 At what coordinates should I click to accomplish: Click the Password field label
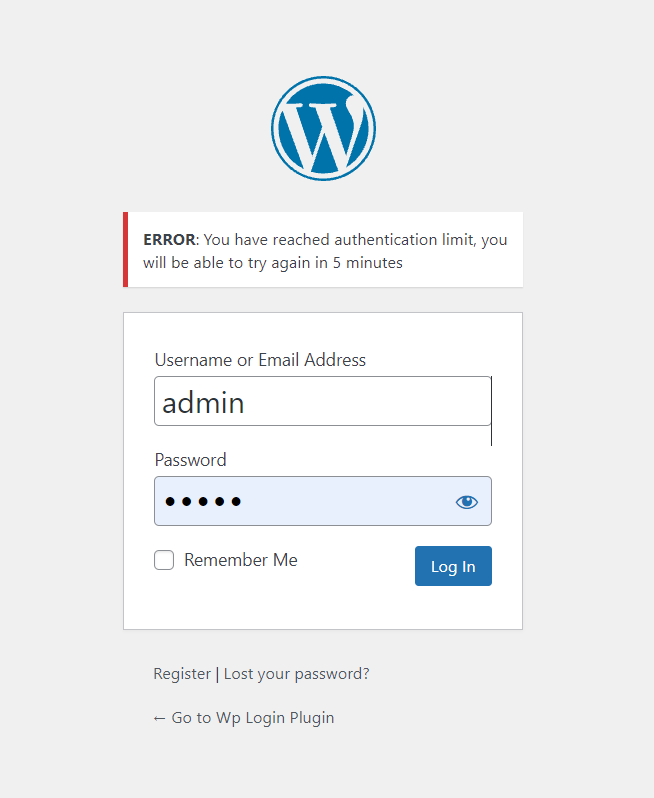tap(190, 460)
